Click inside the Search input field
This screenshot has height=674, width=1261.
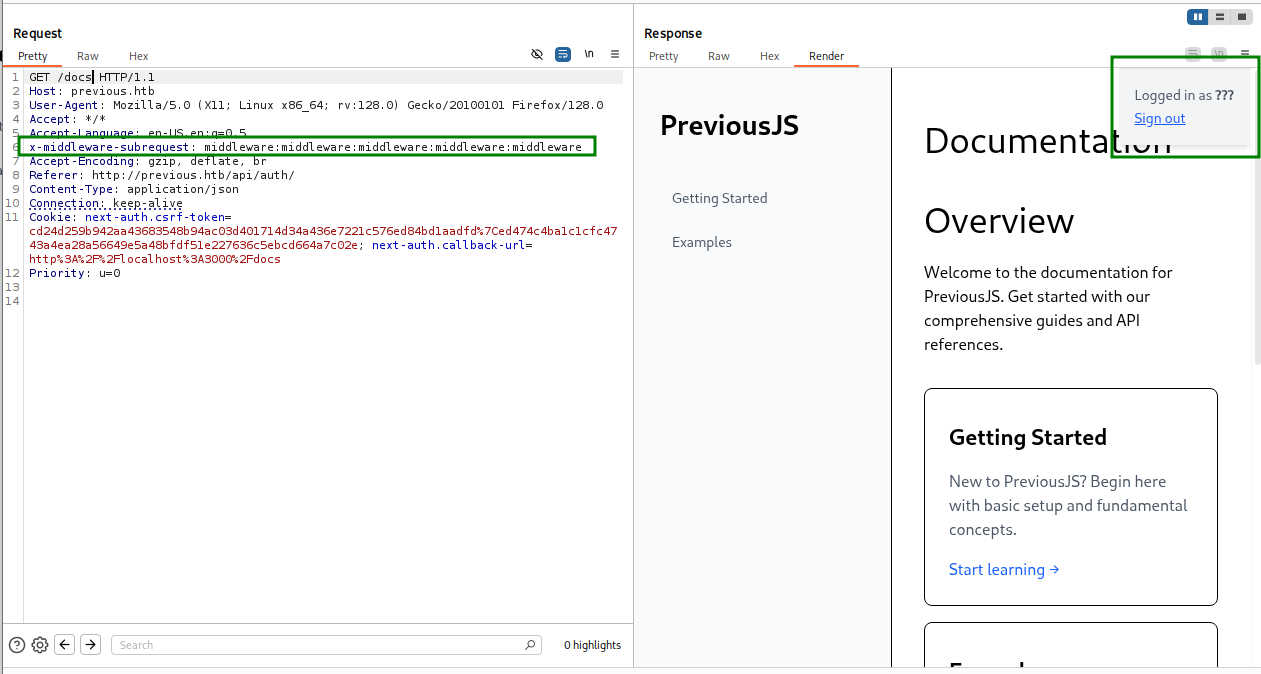300,644
